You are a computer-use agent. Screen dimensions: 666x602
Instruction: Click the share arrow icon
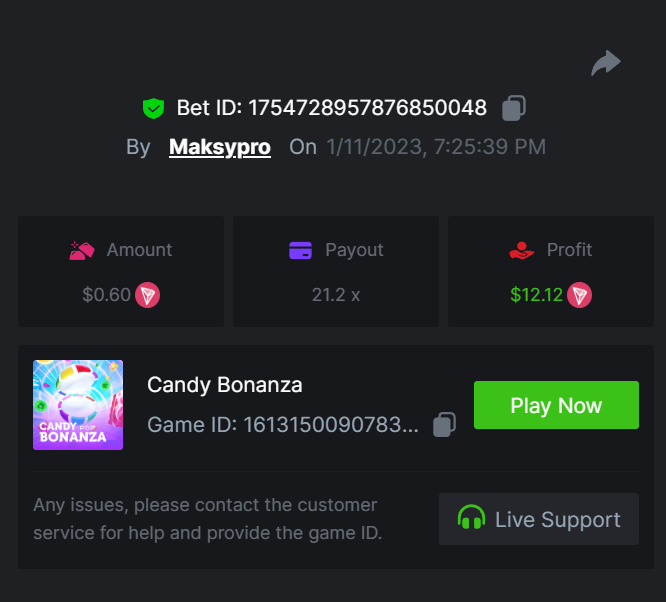[x=606, y=63]
